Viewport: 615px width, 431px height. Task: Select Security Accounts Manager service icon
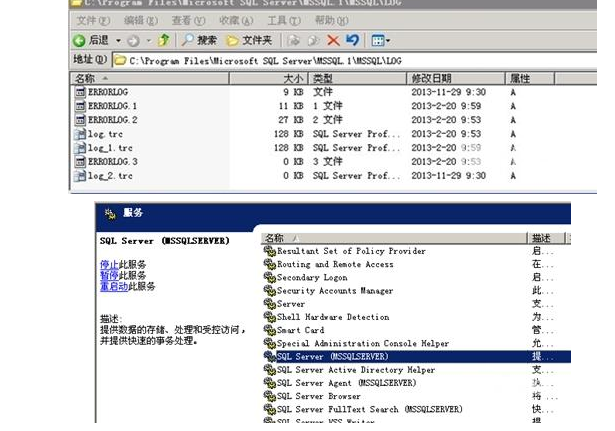point(269,291)
